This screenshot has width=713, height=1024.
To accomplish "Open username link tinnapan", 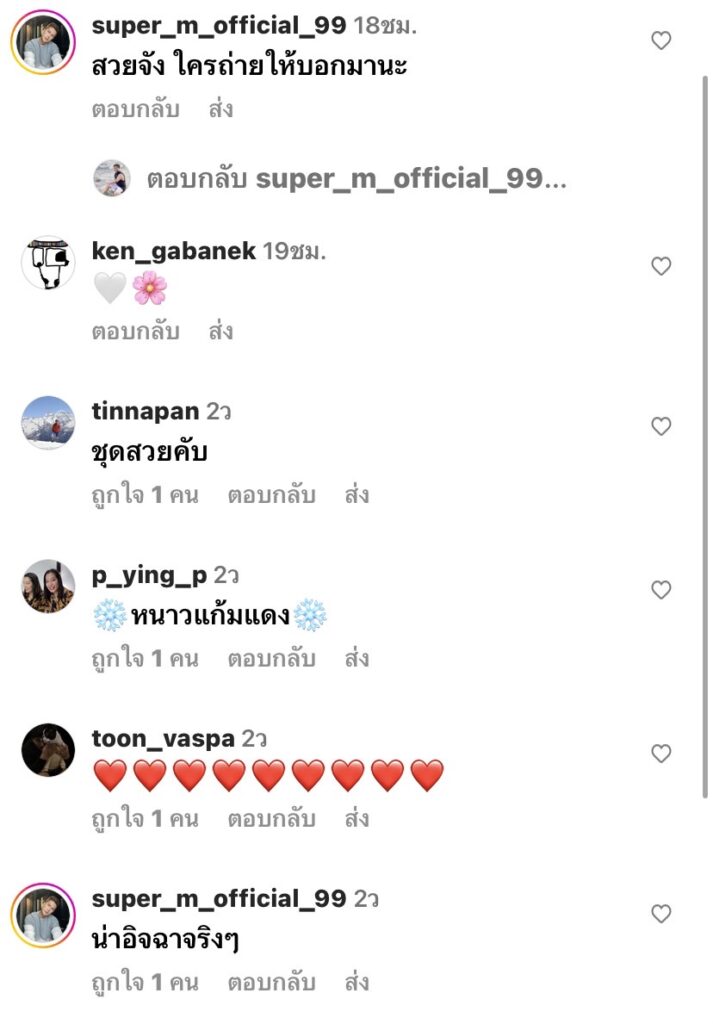I will [x=145, y=412].
